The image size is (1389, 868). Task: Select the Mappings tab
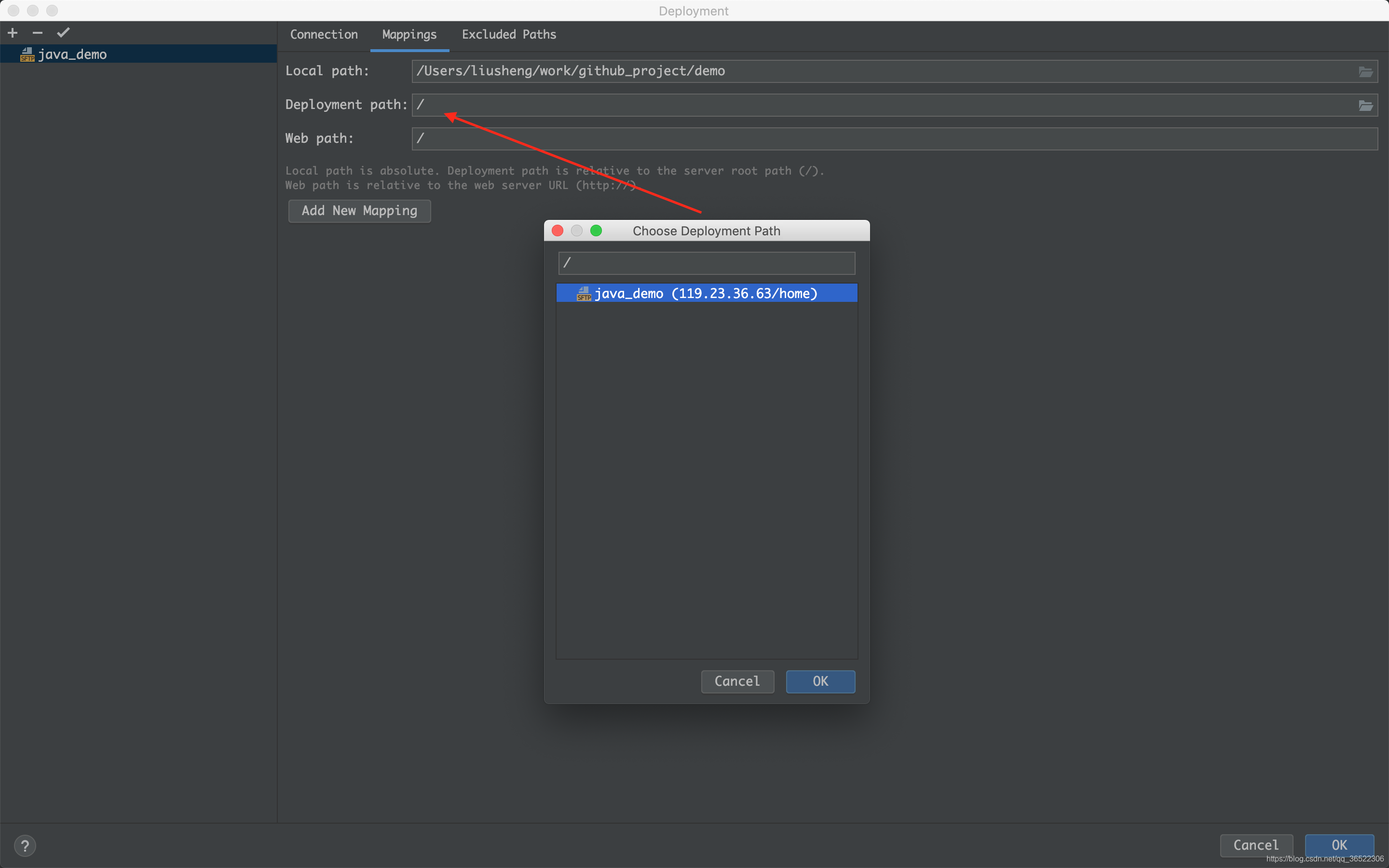pyautogui.click(x=409, y=34)
